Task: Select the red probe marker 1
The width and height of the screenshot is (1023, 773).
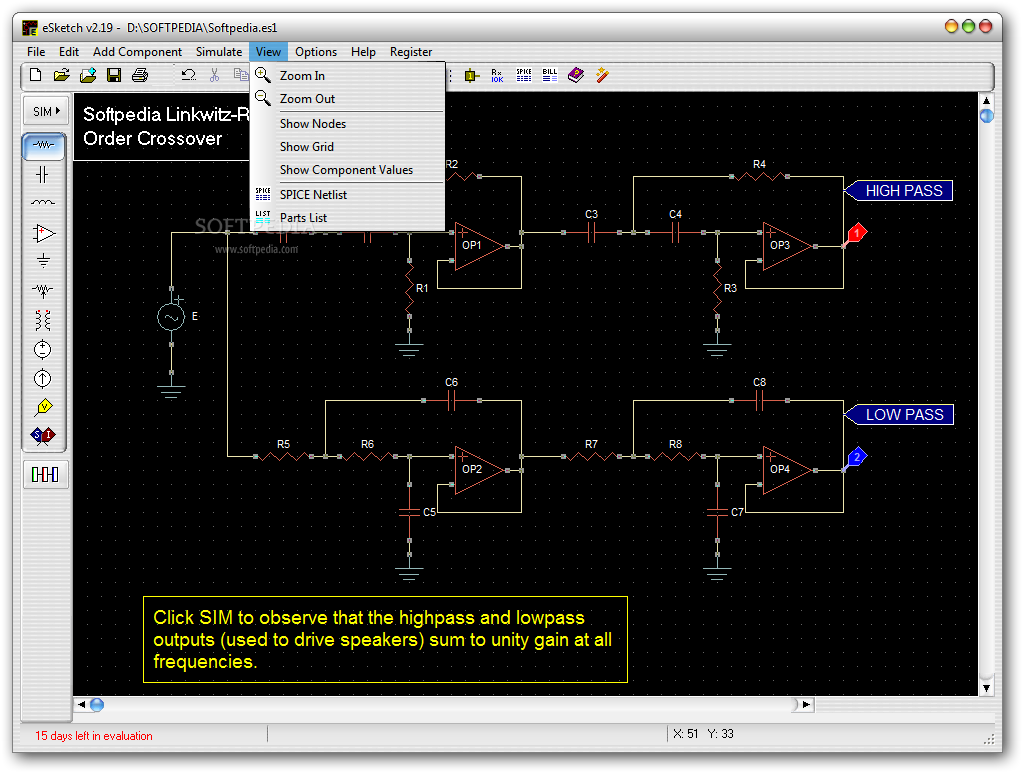Action: [x=857, y=233]
